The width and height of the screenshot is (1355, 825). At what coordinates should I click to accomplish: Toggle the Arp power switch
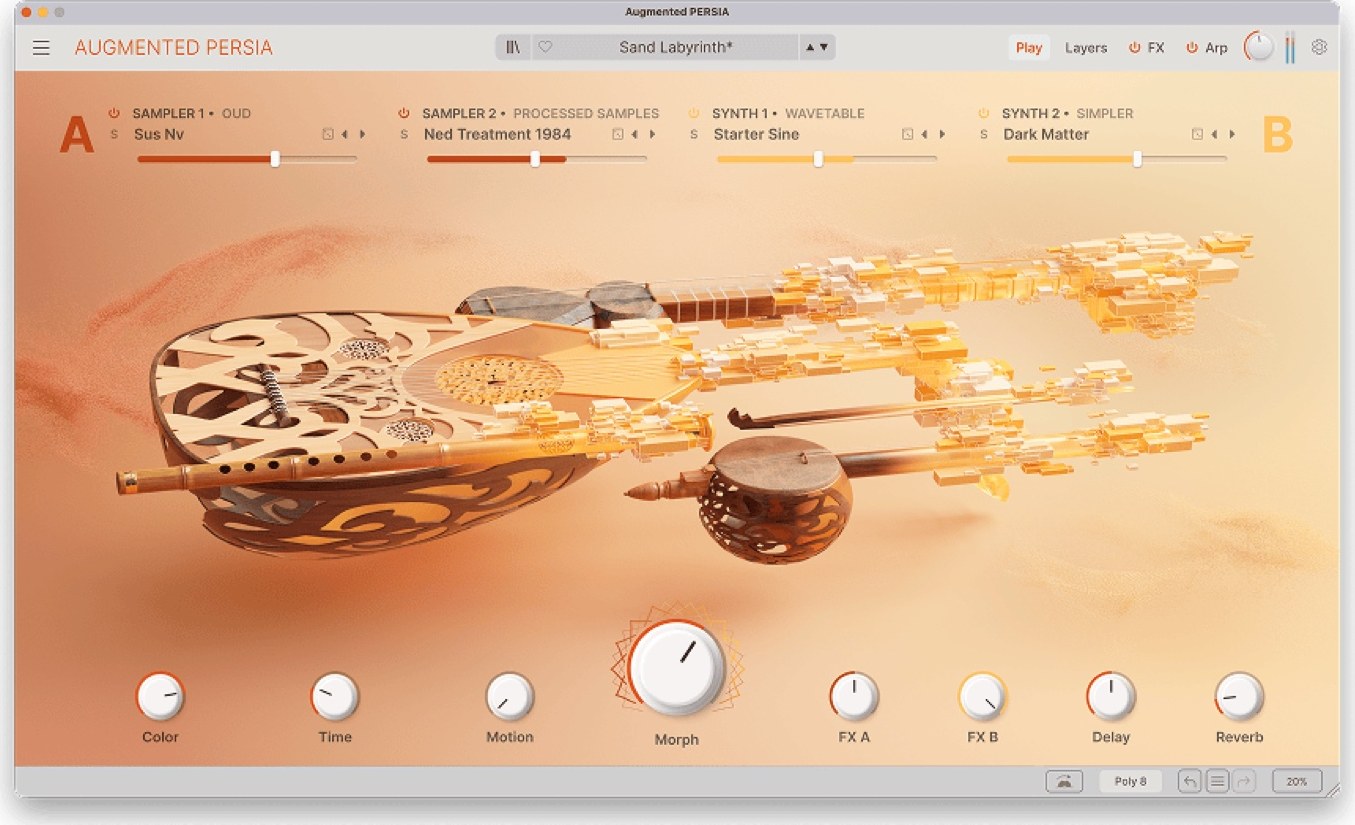coord(1192,48)
